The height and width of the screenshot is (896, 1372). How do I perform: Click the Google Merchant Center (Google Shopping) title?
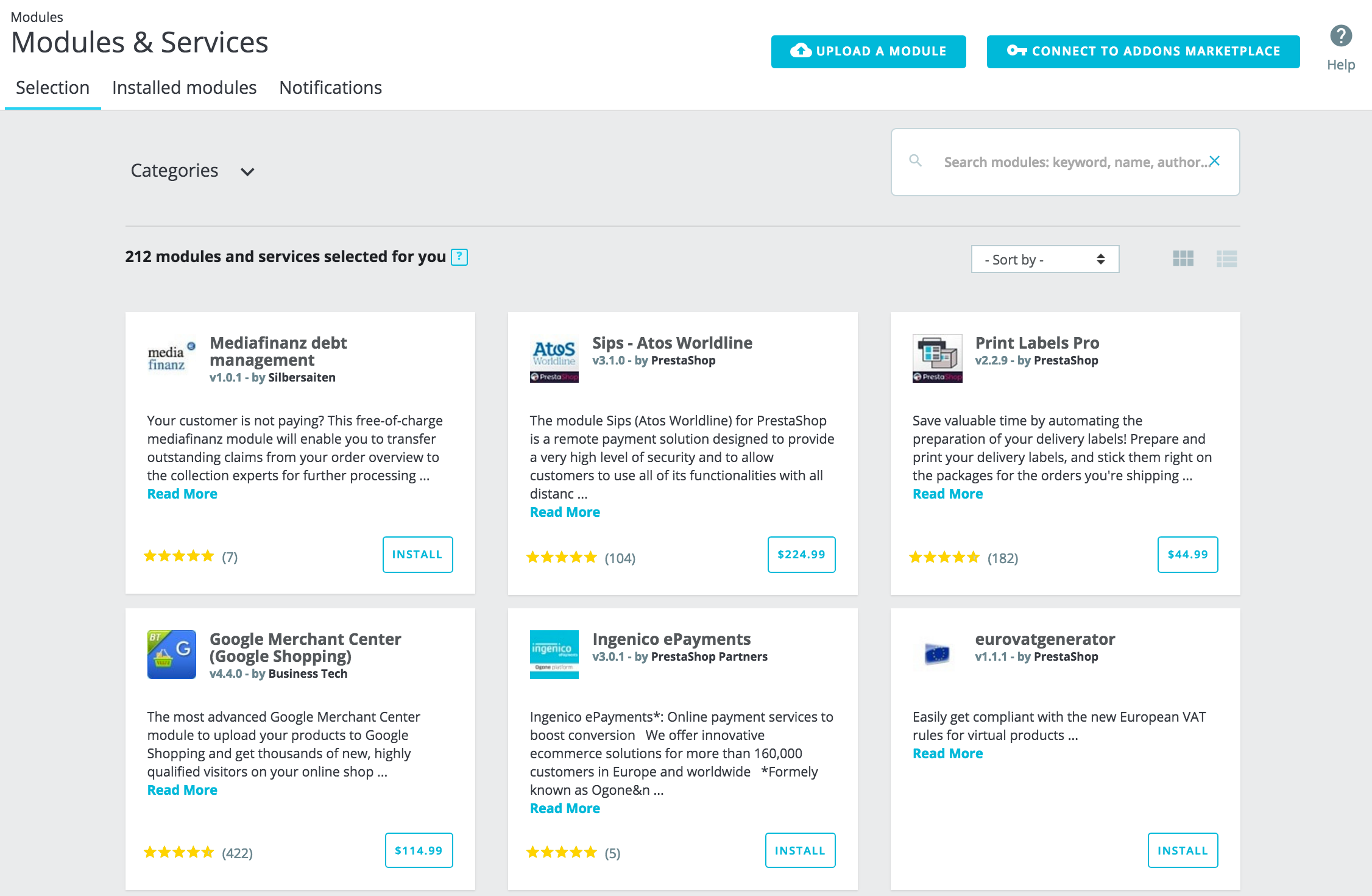pos(305,648)
